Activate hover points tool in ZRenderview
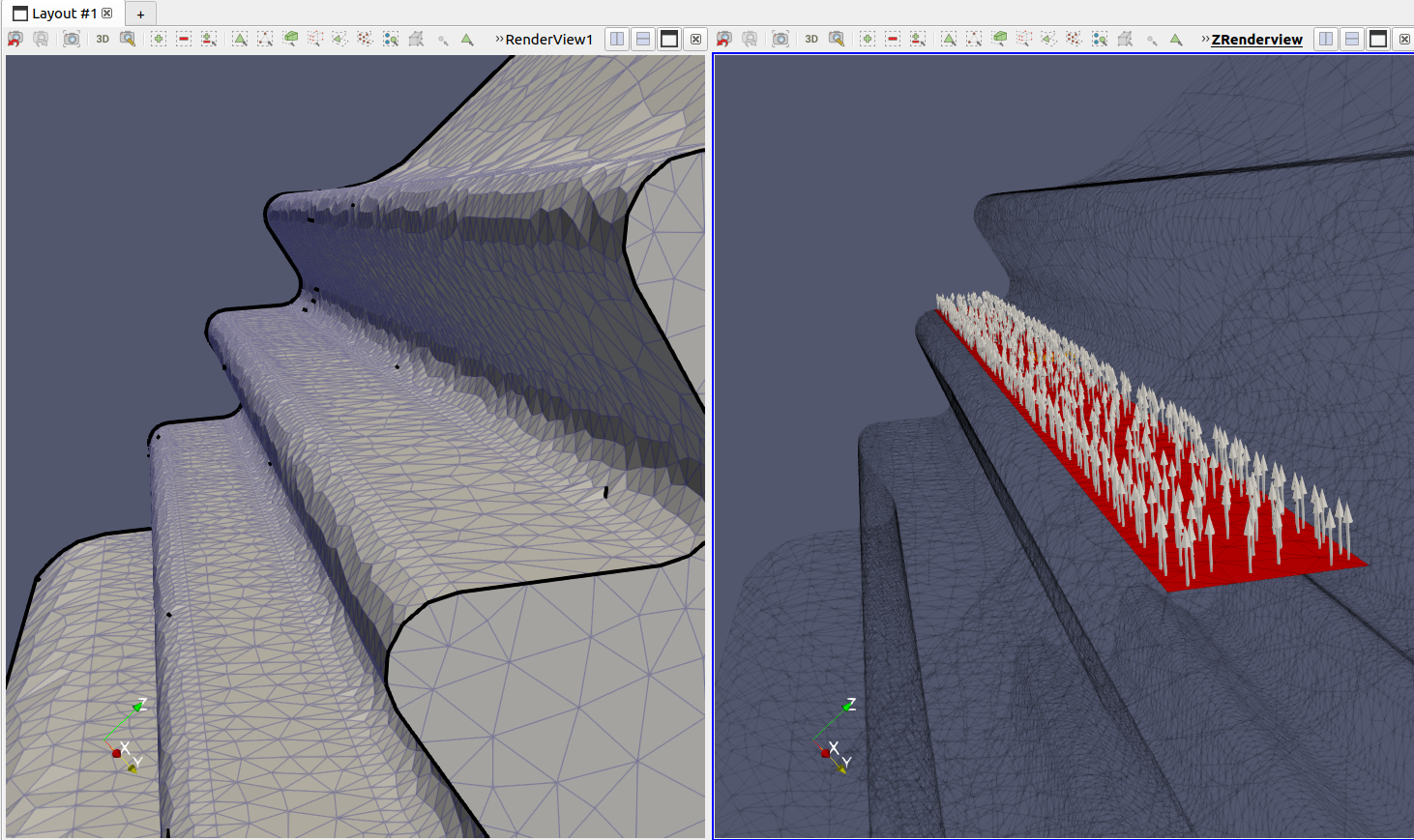This screenshot has height=840, width=1414. click(1152, 40)
